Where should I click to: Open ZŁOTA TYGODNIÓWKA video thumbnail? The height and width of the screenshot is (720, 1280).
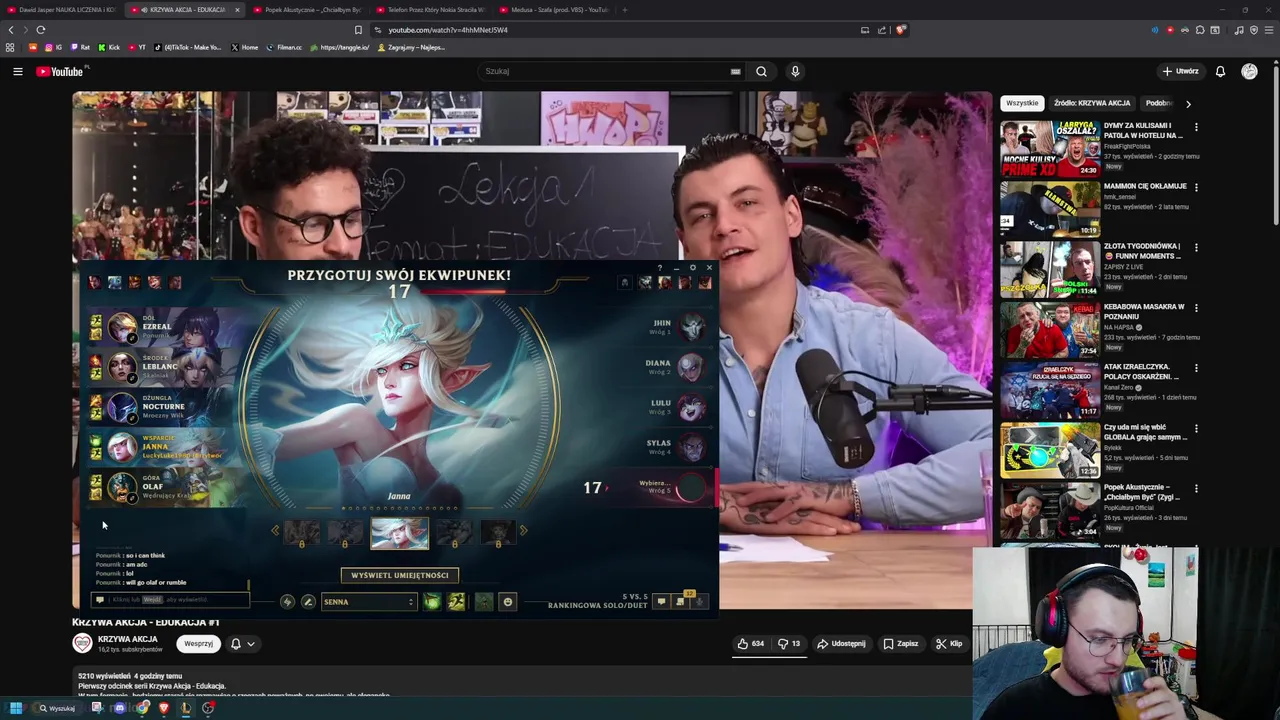coord(1050,268)
